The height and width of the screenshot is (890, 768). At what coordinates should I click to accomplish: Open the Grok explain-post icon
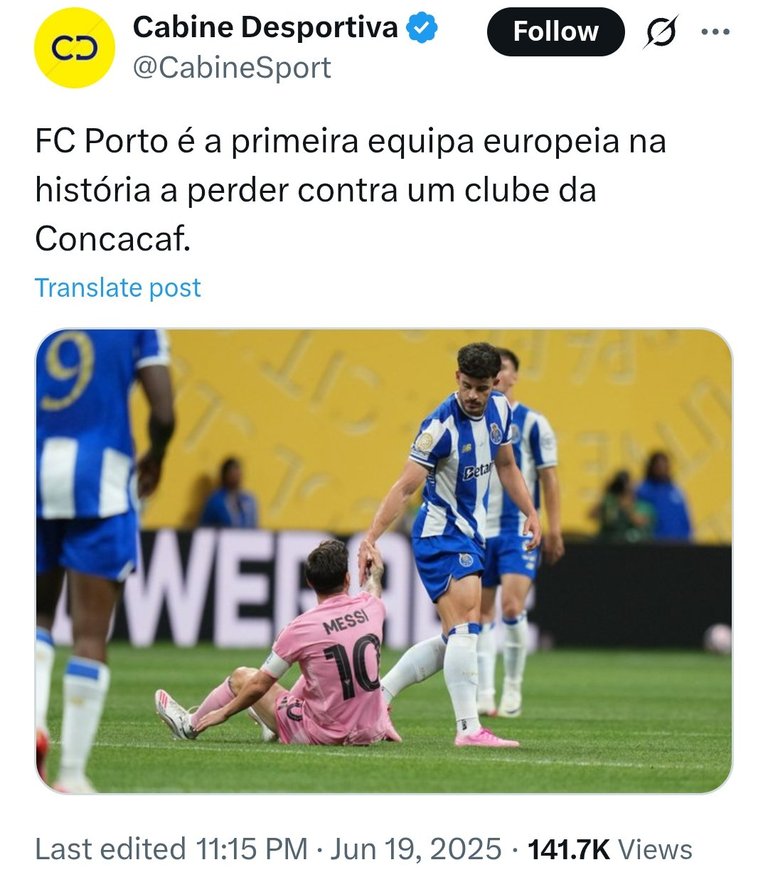[661, 32]
